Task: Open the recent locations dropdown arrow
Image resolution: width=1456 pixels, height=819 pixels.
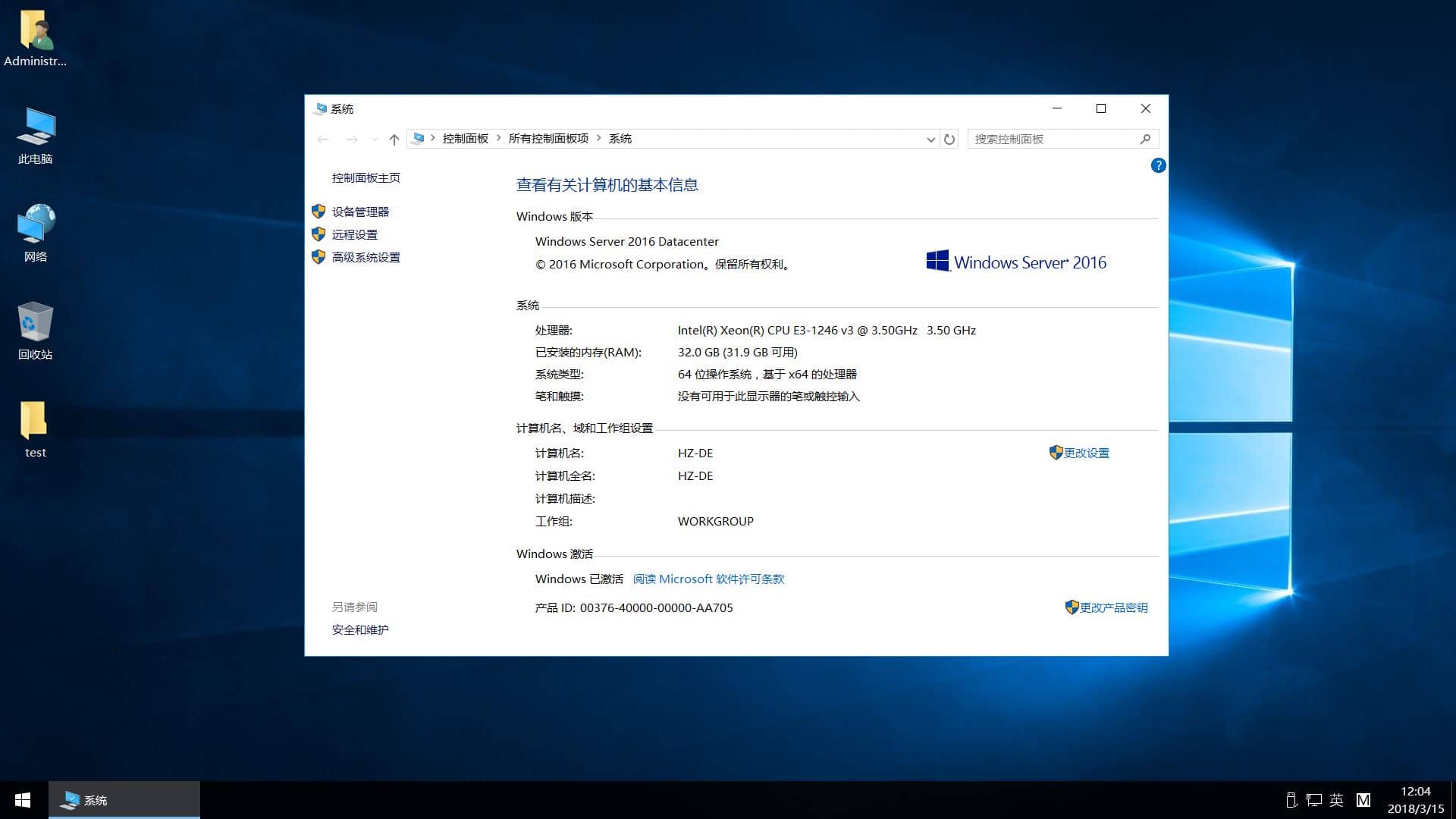Action: click(x=375, y=139)
